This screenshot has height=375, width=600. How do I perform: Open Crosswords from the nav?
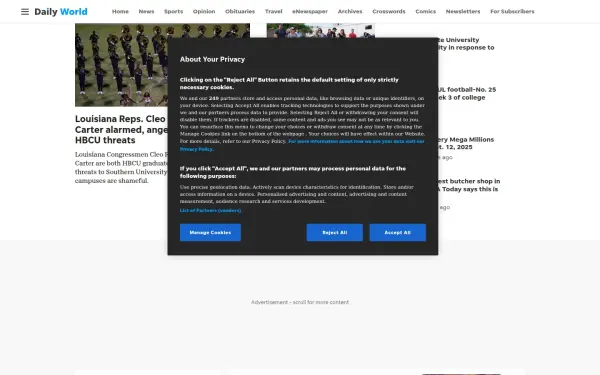(389, 11)
